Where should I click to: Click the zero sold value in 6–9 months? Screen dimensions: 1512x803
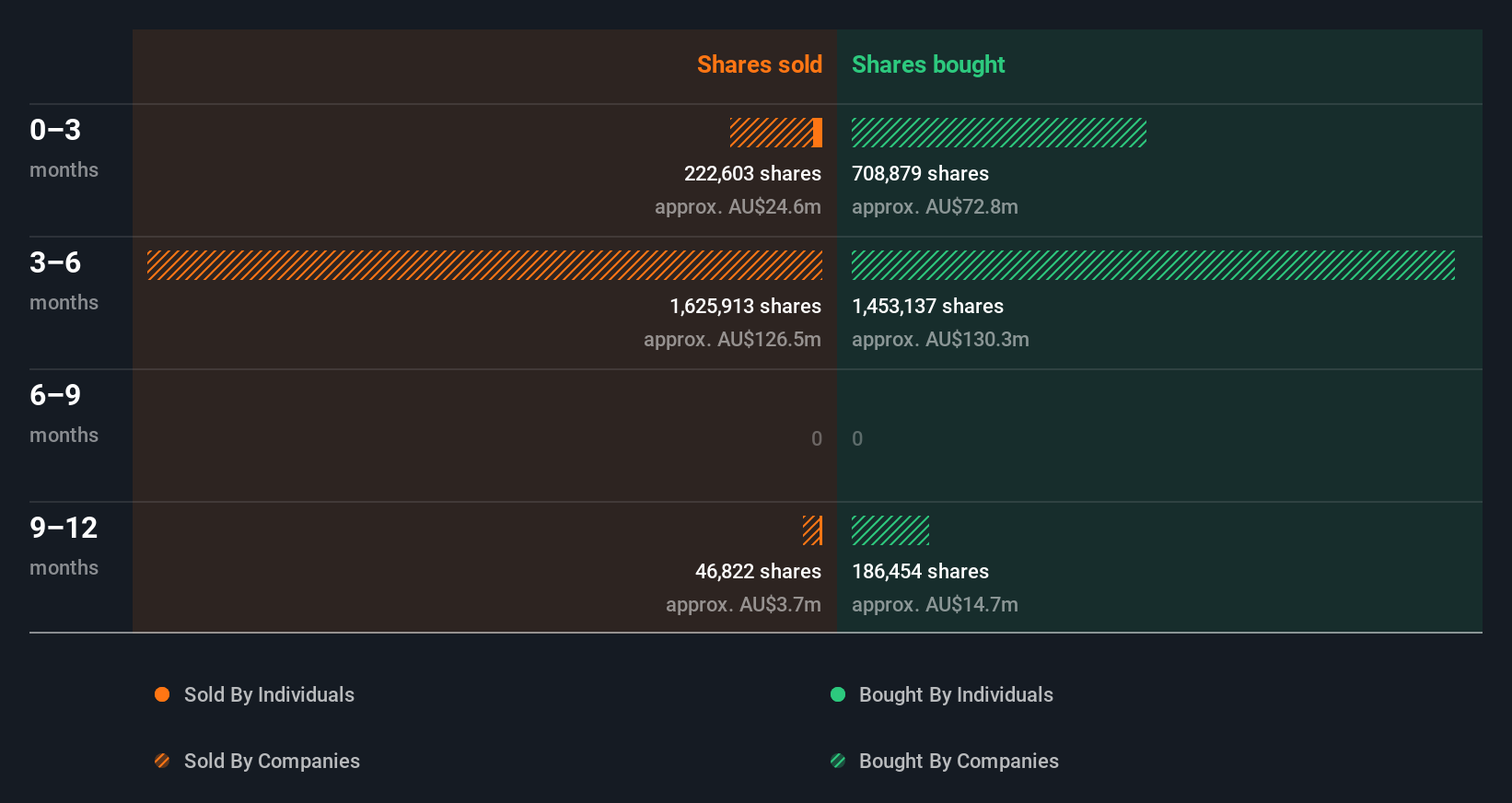pyautogui.click(x=817, y=438)
